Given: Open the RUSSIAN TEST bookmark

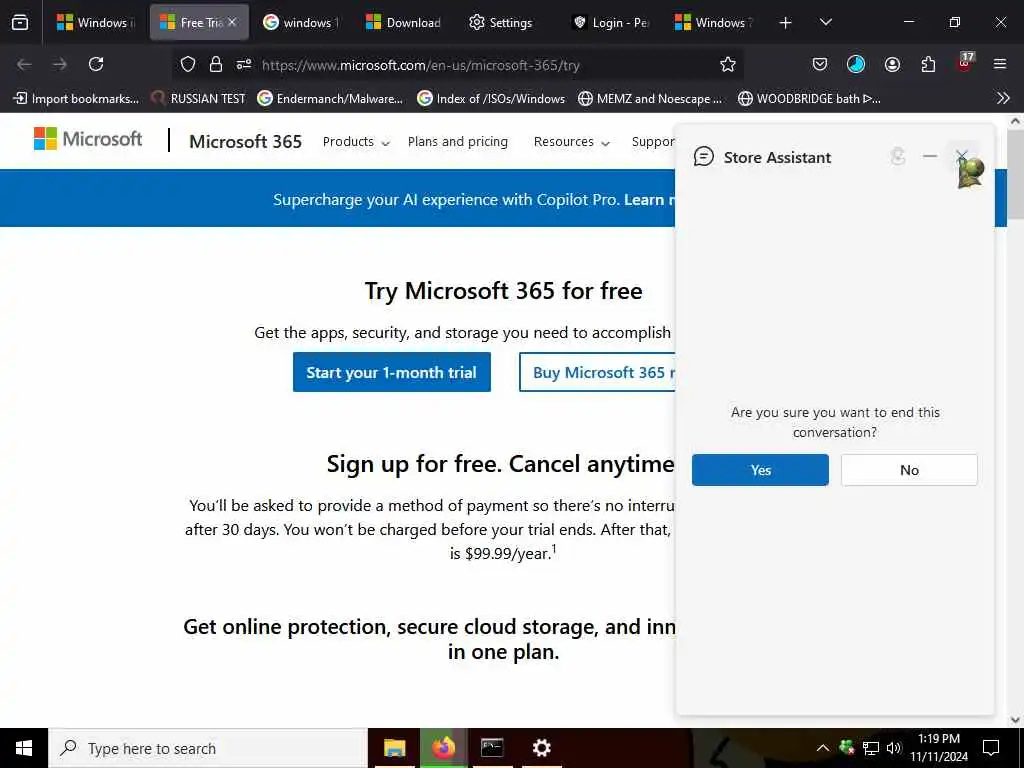Looking at the screenshot, I should (199, 99).
